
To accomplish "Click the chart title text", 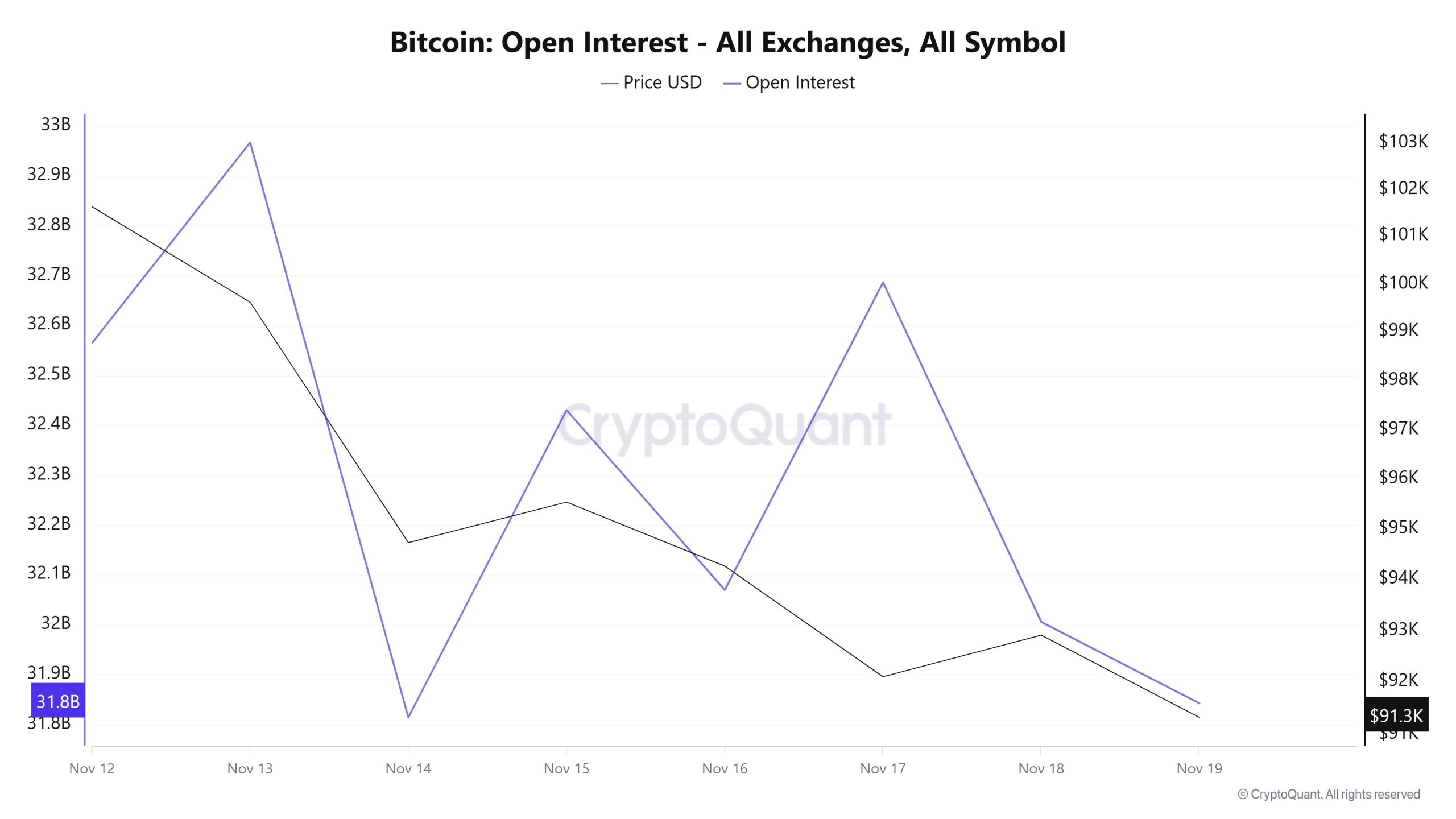I will point(727,42).
